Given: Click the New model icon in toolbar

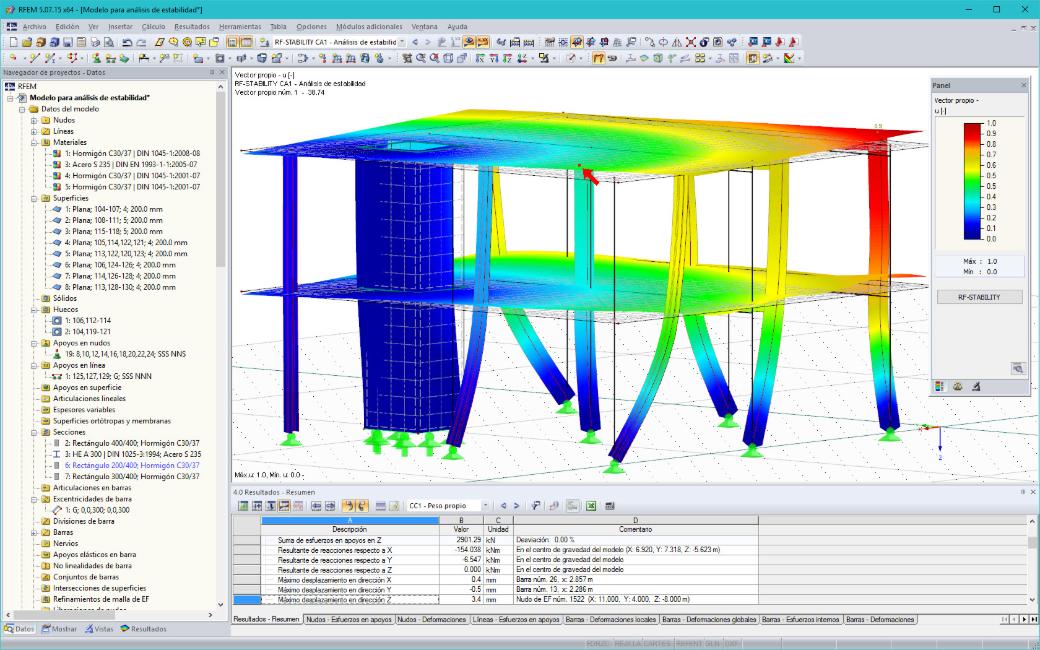Looking at the screenshot, I should [x=13, y=42].
